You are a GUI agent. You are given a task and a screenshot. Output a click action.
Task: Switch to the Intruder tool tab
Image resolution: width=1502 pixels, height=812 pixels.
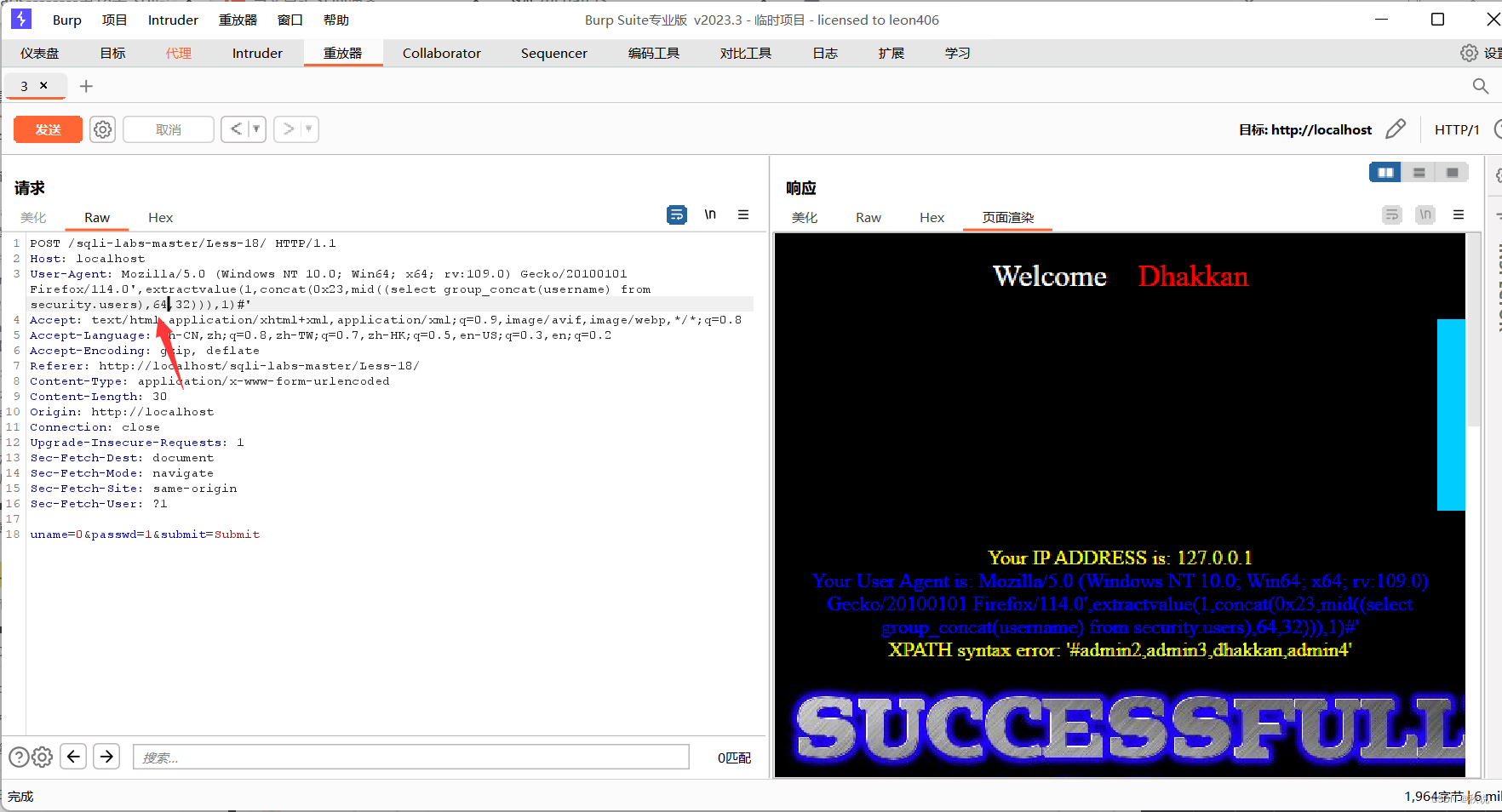point(257,53)
